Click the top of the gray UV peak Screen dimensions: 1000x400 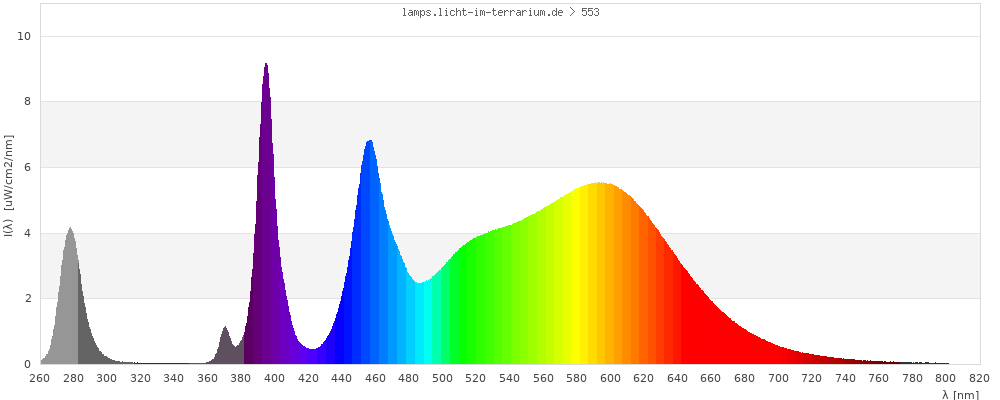tap(70, 230)
